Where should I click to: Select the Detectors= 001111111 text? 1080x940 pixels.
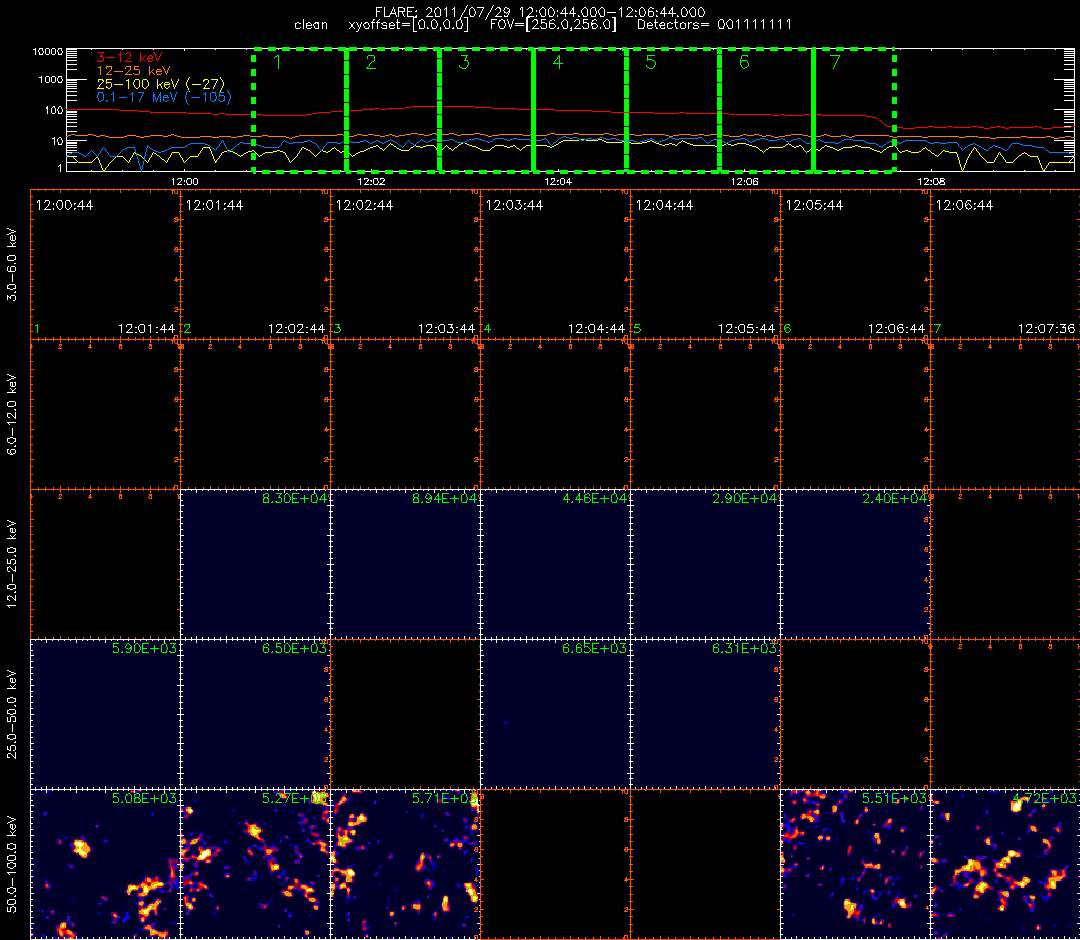[714, 25]
